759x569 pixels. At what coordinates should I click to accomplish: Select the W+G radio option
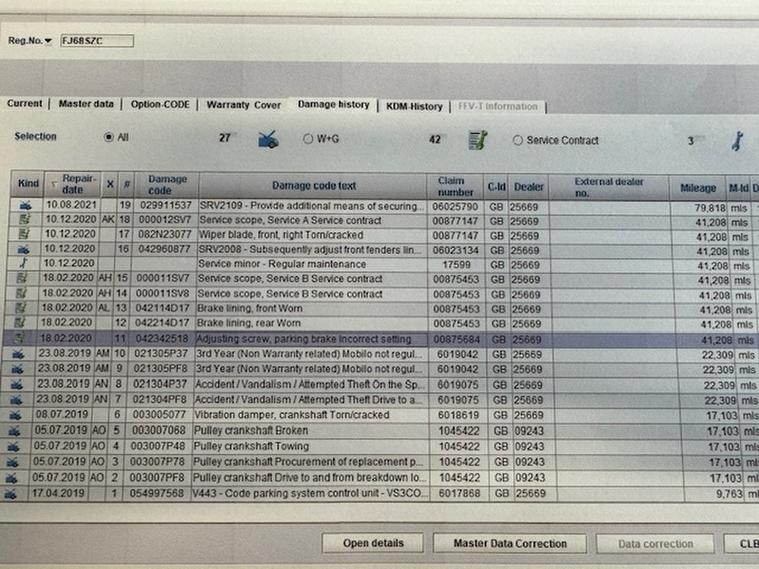pos(308,140)
